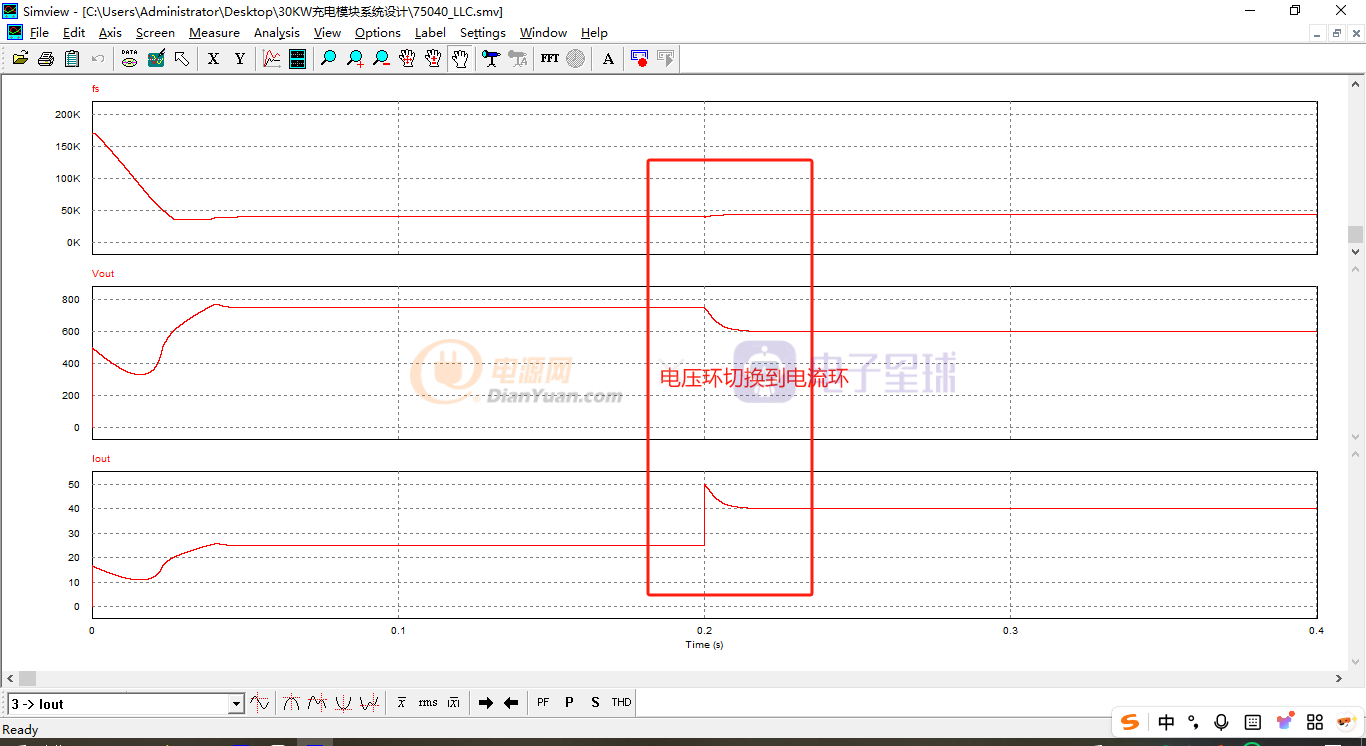The image size is (1366, 746).
Task: Click the X axis settings button
Action: coord(213,59)
